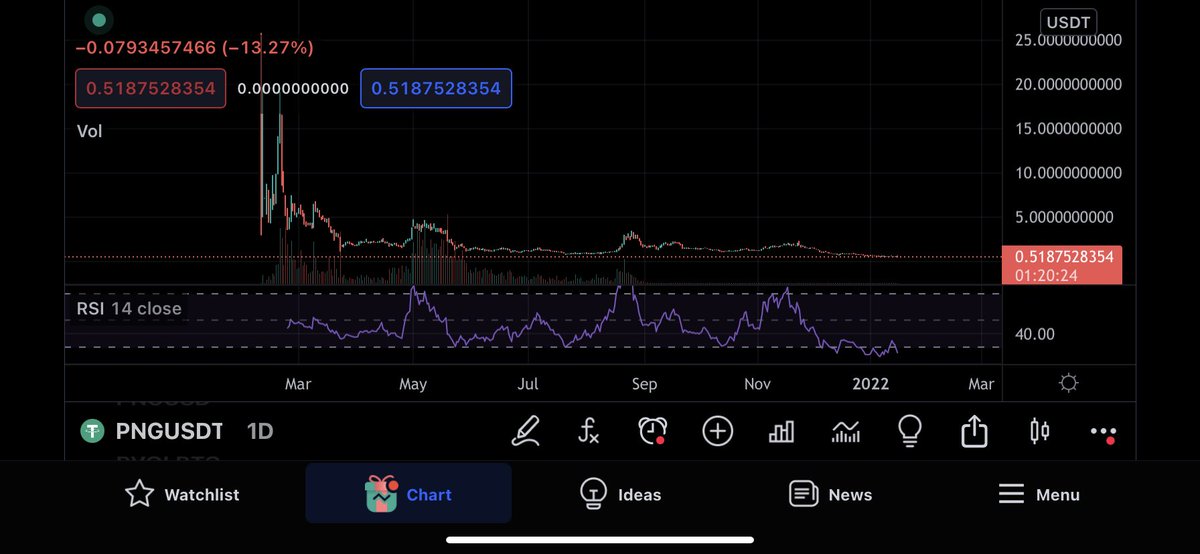Image resolution: width=1200 pixels, height=554 pixels.
Task: Tap the Tether PNGUSDT symbol logo
Action: point(93,431)
